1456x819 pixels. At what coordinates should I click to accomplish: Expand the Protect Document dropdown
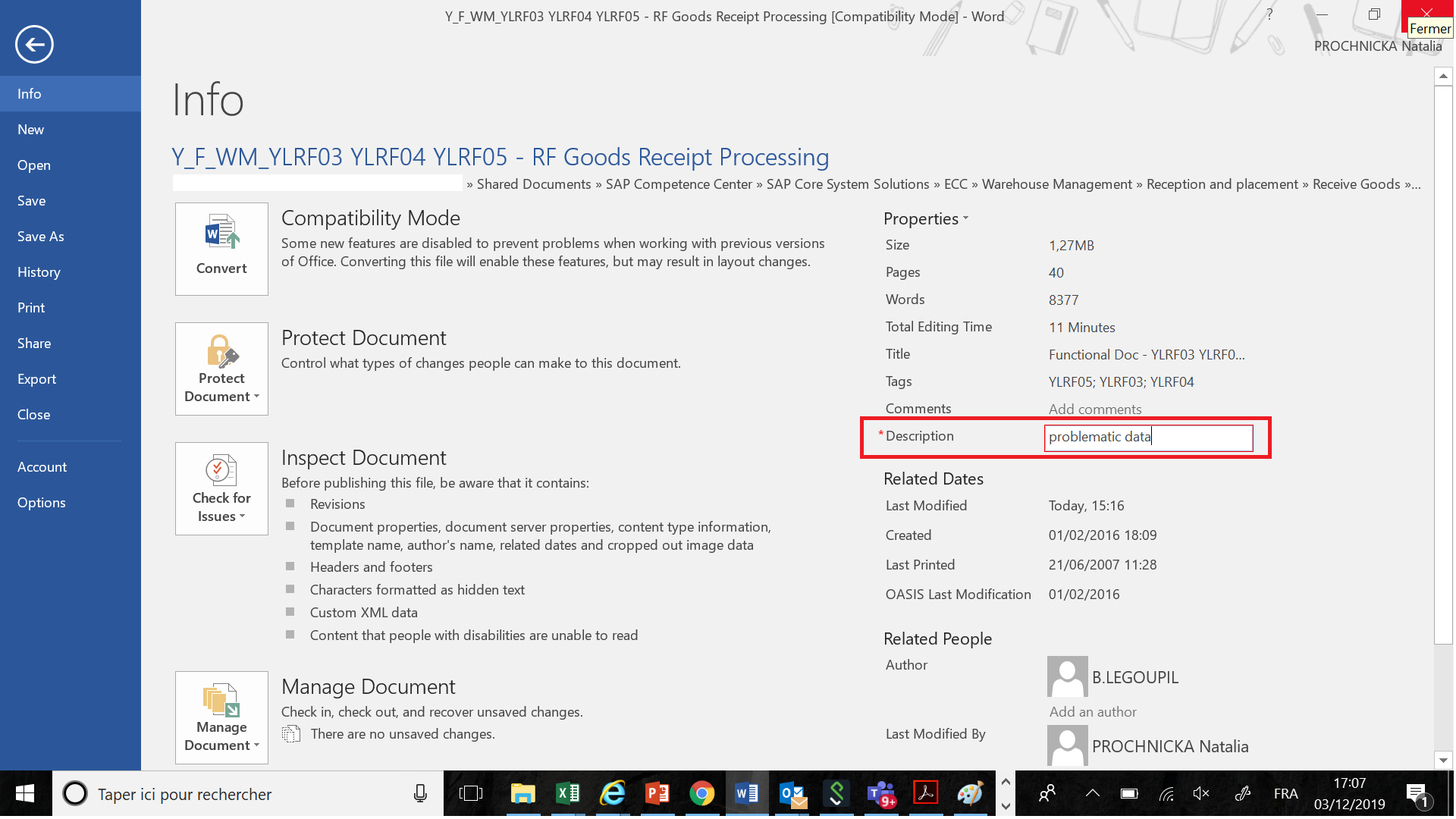click(x=256, y=397)
